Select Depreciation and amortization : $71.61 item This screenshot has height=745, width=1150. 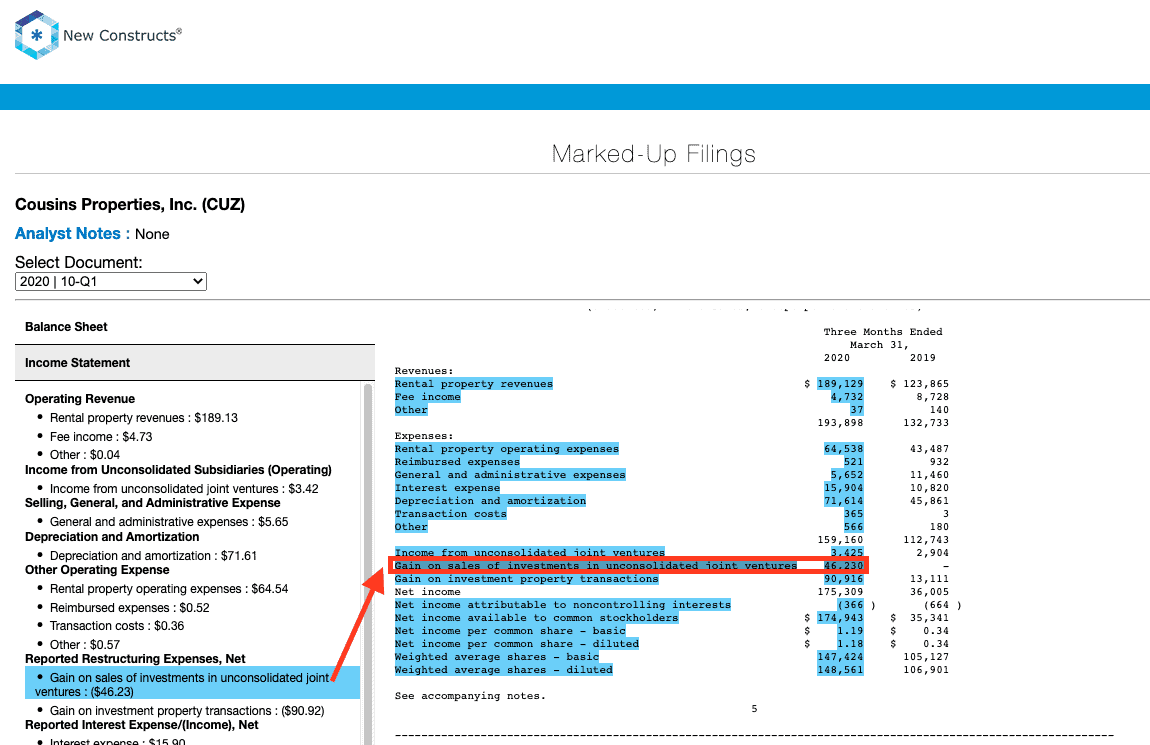(153, 556)
